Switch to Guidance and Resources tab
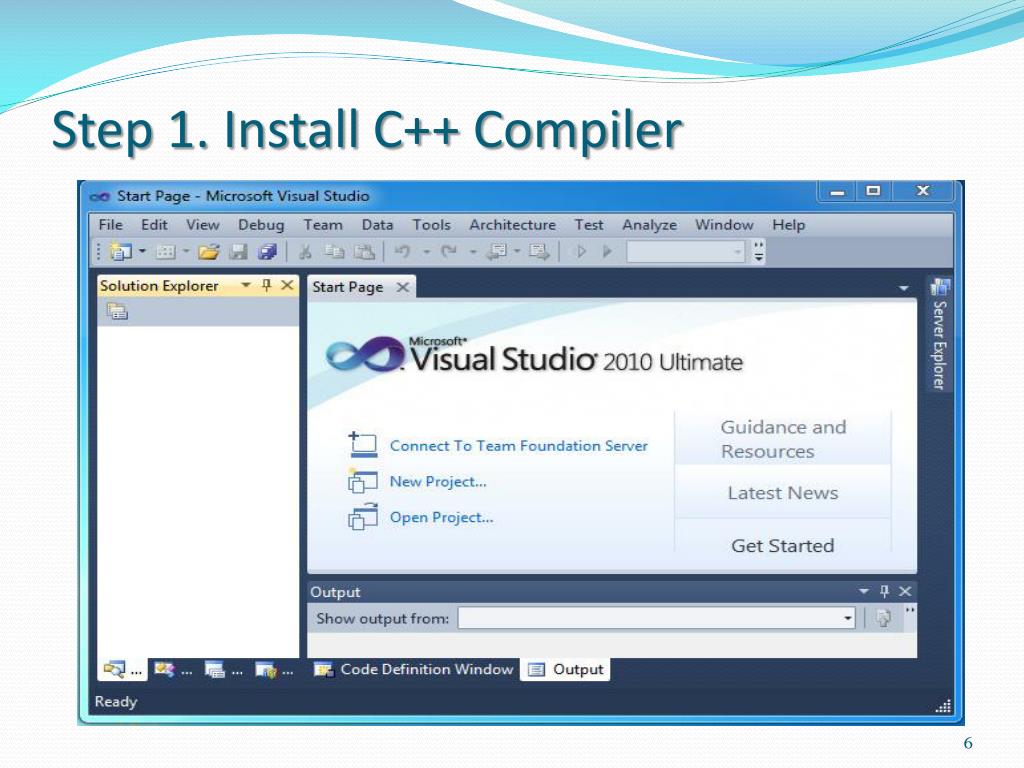 tap(783, 439)
